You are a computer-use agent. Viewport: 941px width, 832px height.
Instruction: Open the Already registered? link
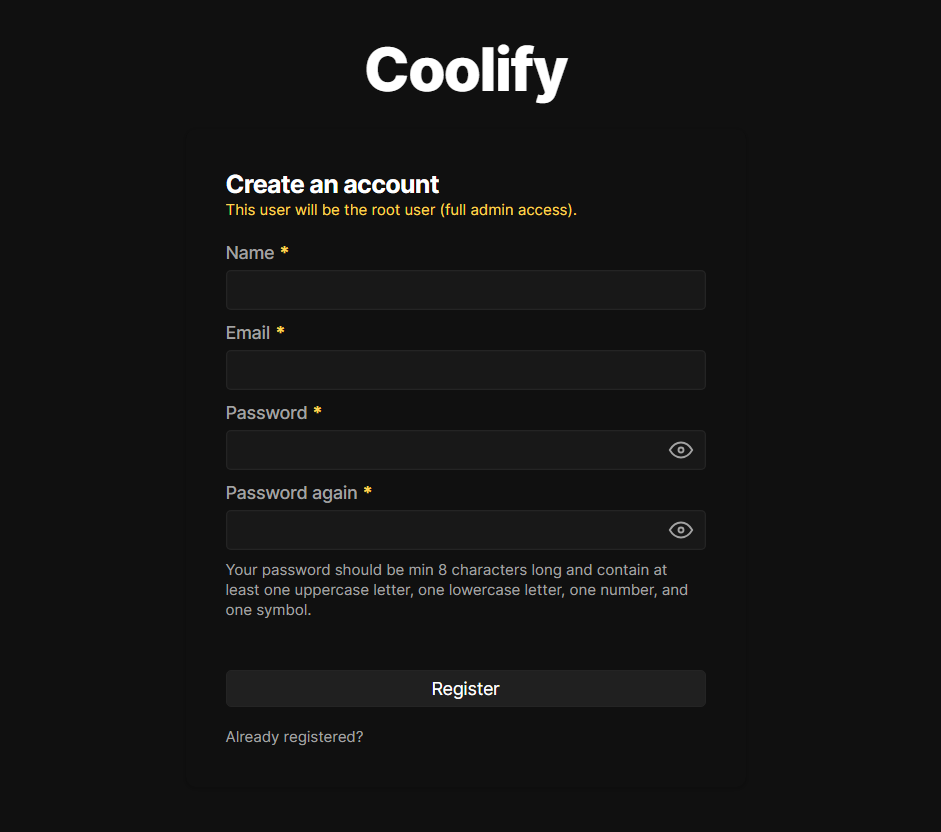tap(294, 737)
